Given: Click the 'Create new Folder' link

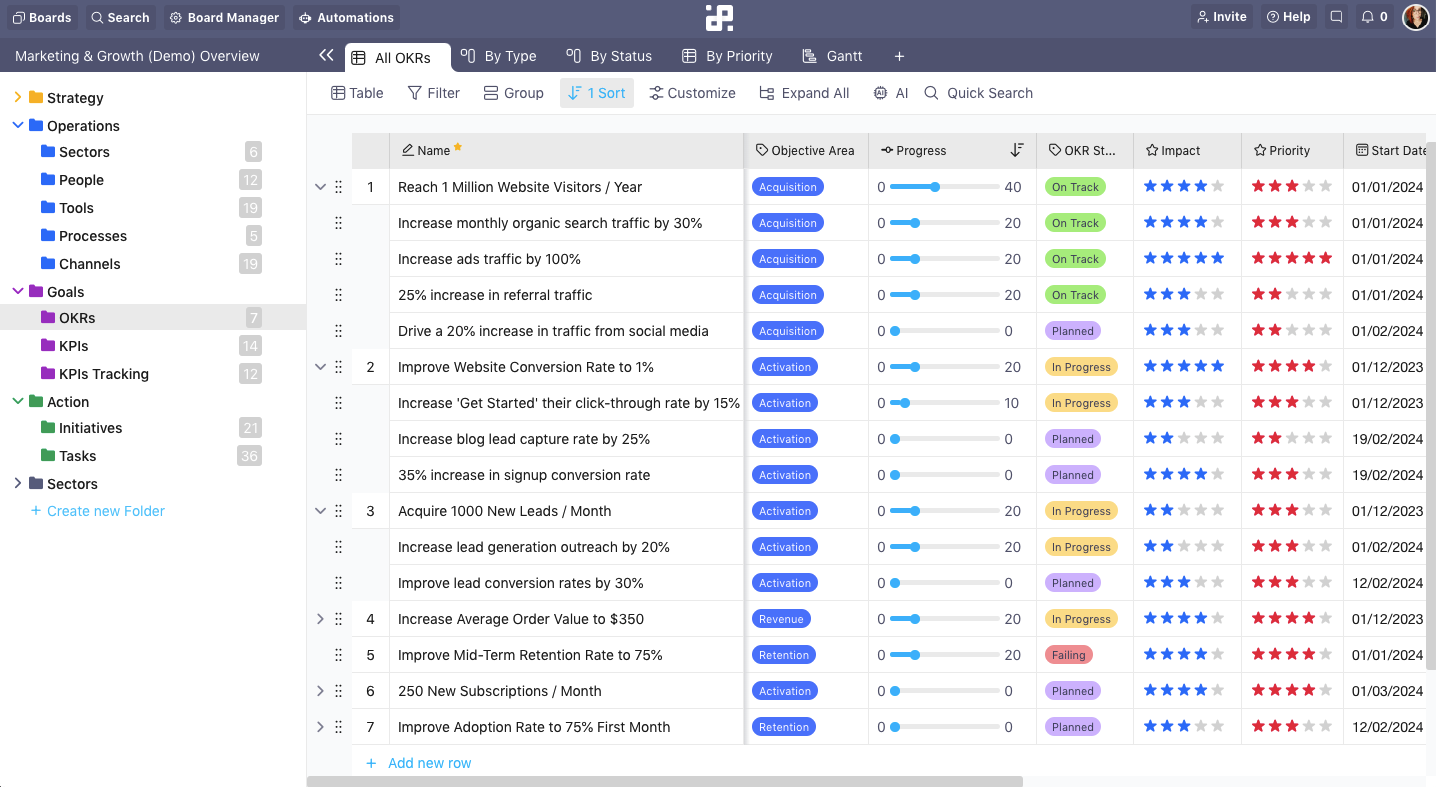Looking at the screenshot, I should 99,511.
